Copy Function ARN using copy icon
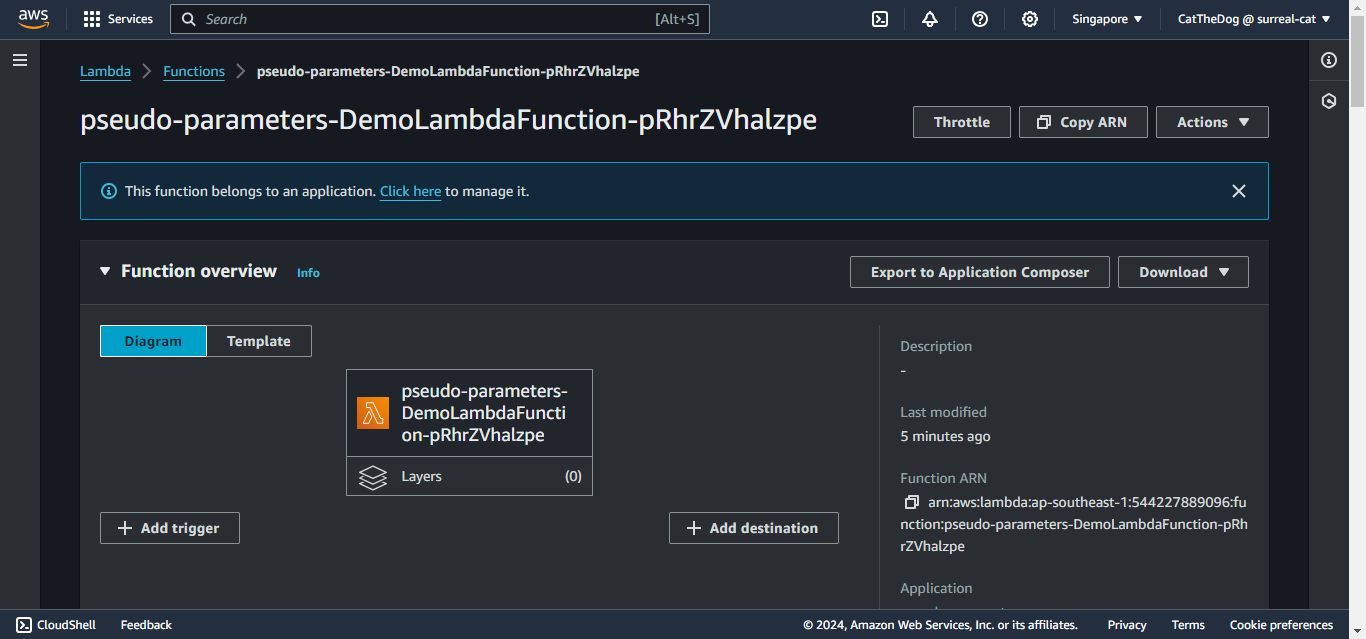Image resolution: width=1366 pixels, height=639 pixels. (x=911, y=502)
